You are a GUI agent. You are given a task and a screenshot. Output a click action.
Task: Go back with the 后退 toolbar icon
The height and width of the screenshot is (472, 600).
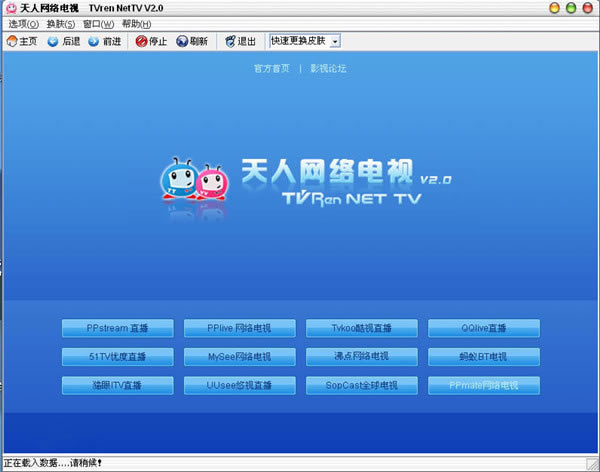click(53, 41)
